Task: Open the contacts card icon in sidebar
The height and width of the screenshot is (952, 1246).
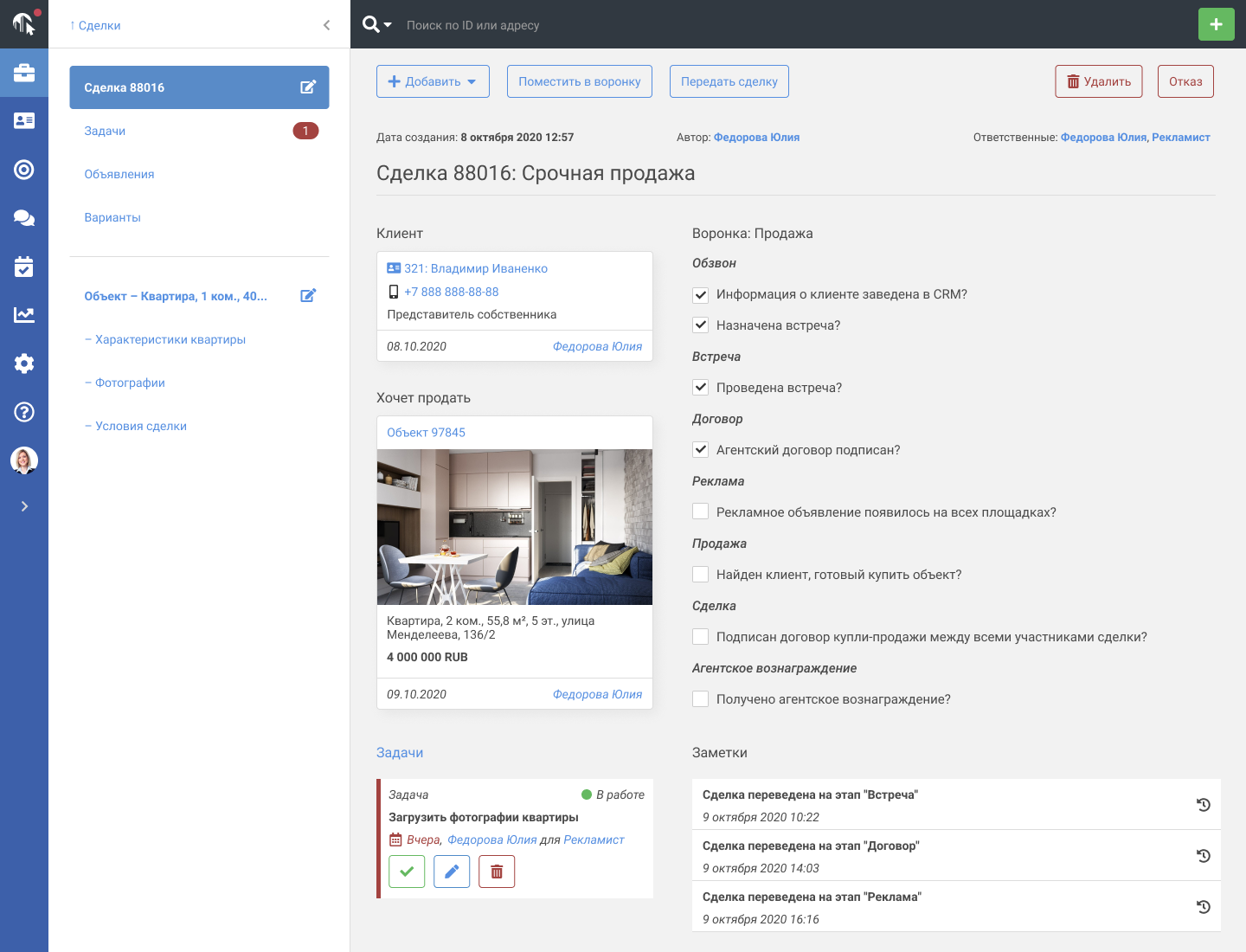Action: (24, 121)
